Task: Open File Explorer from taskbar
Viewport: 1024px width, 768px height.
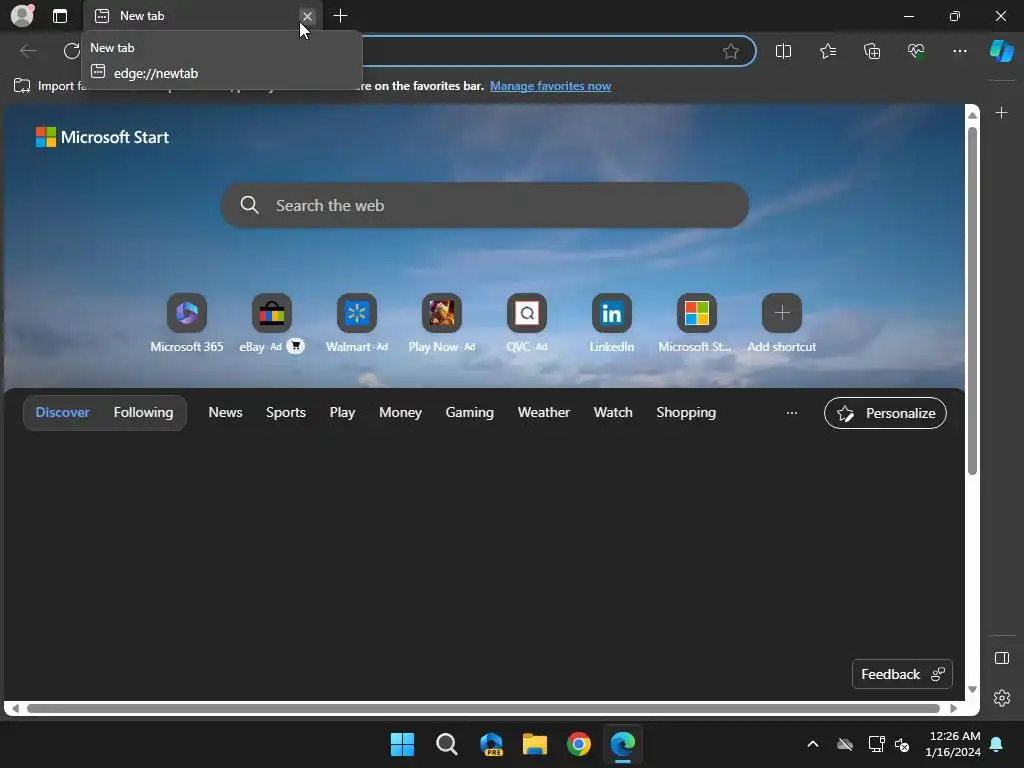Action: point(535,744)
